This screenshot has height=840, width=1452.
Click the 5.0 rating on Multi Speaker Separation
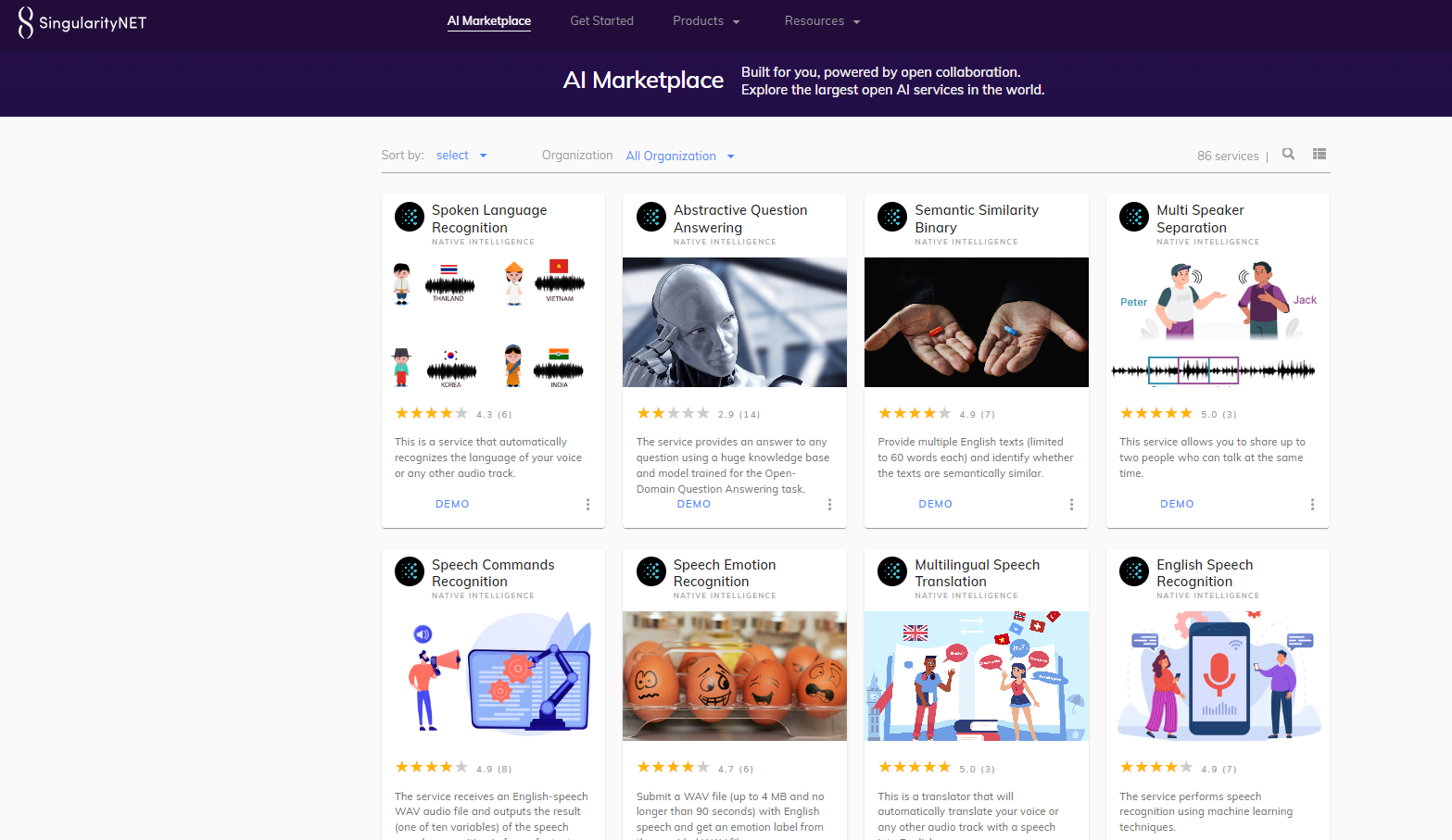tap(1179, 413)
